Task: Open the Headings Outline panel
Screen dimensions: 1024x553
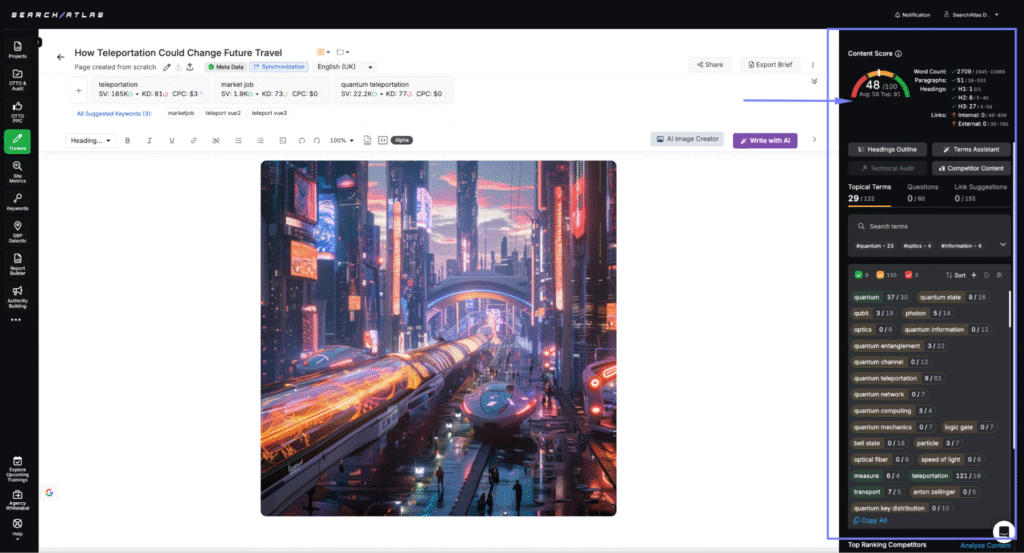Action: (887, 150)
